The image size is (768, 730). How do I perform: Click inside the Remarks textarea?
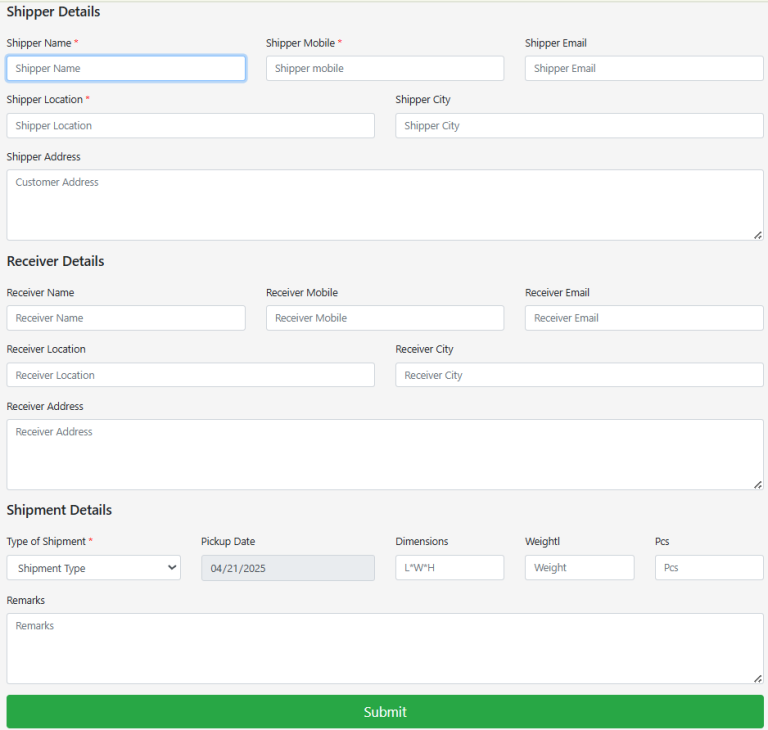tap(385, 648)
